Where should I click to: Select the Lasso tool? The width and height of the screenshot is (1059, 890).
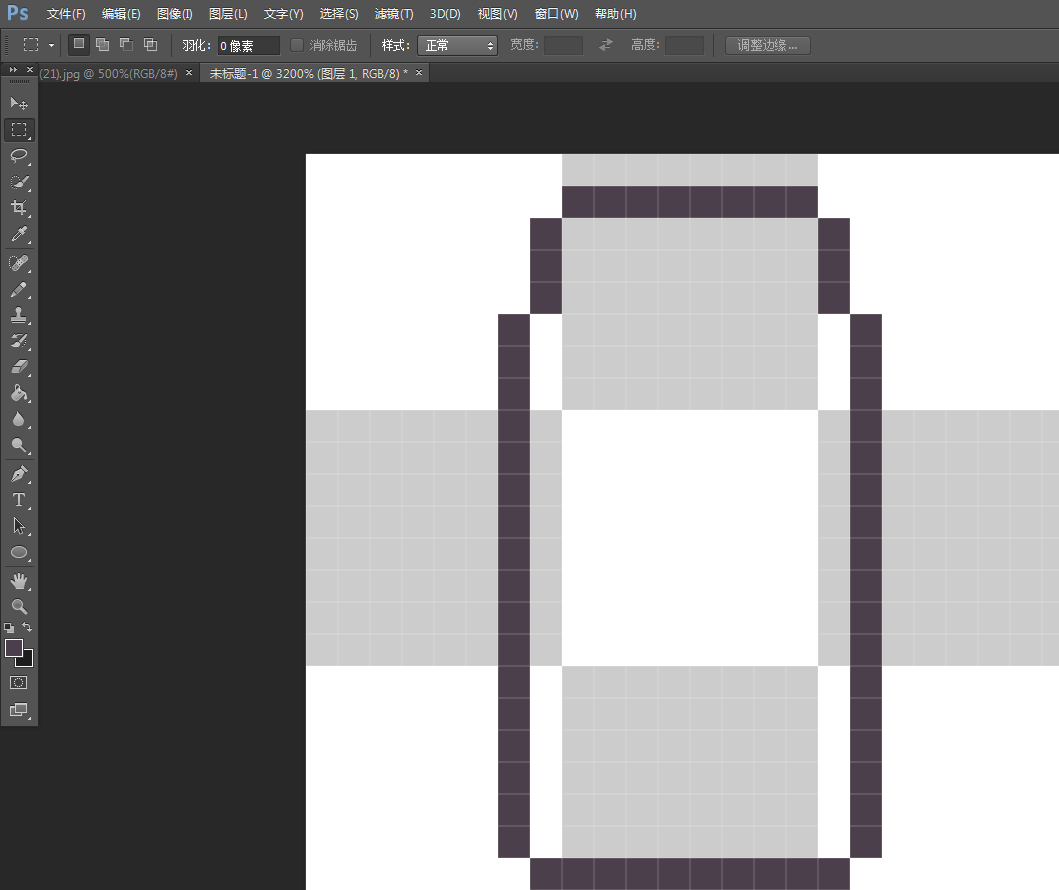19,156
